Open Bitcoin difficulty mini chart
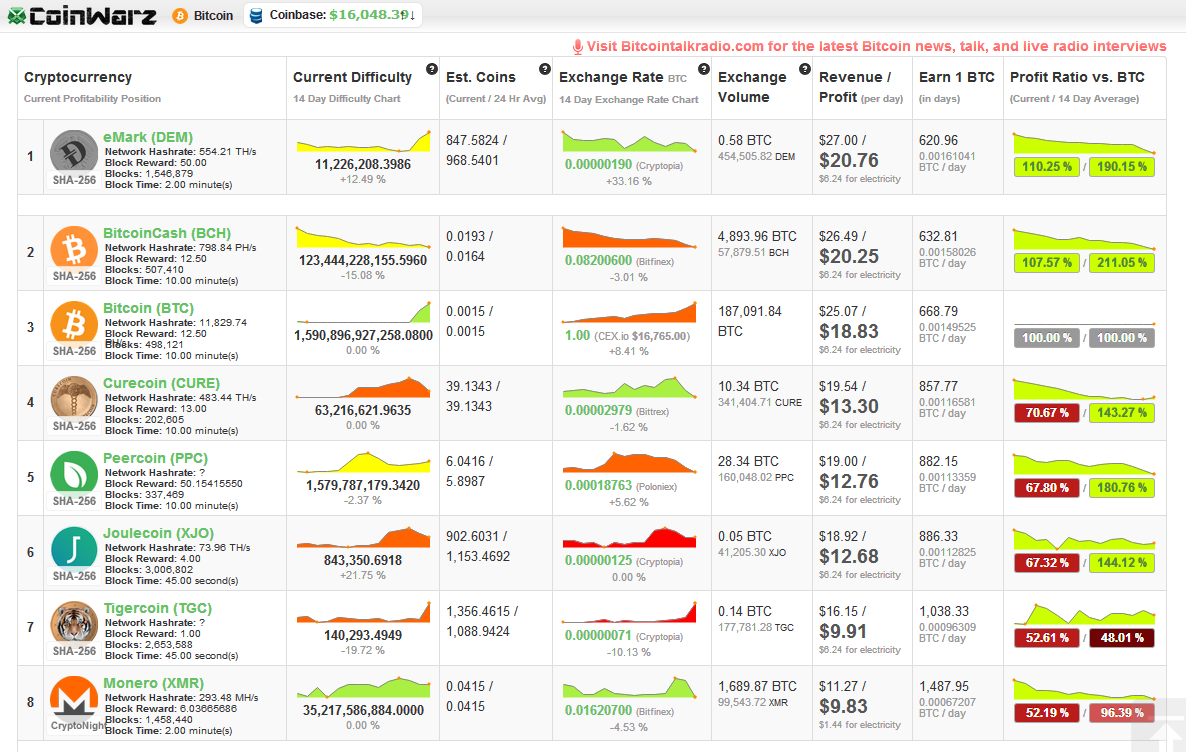The height and width of the screenshot is (752, 1186). point(363,312)
